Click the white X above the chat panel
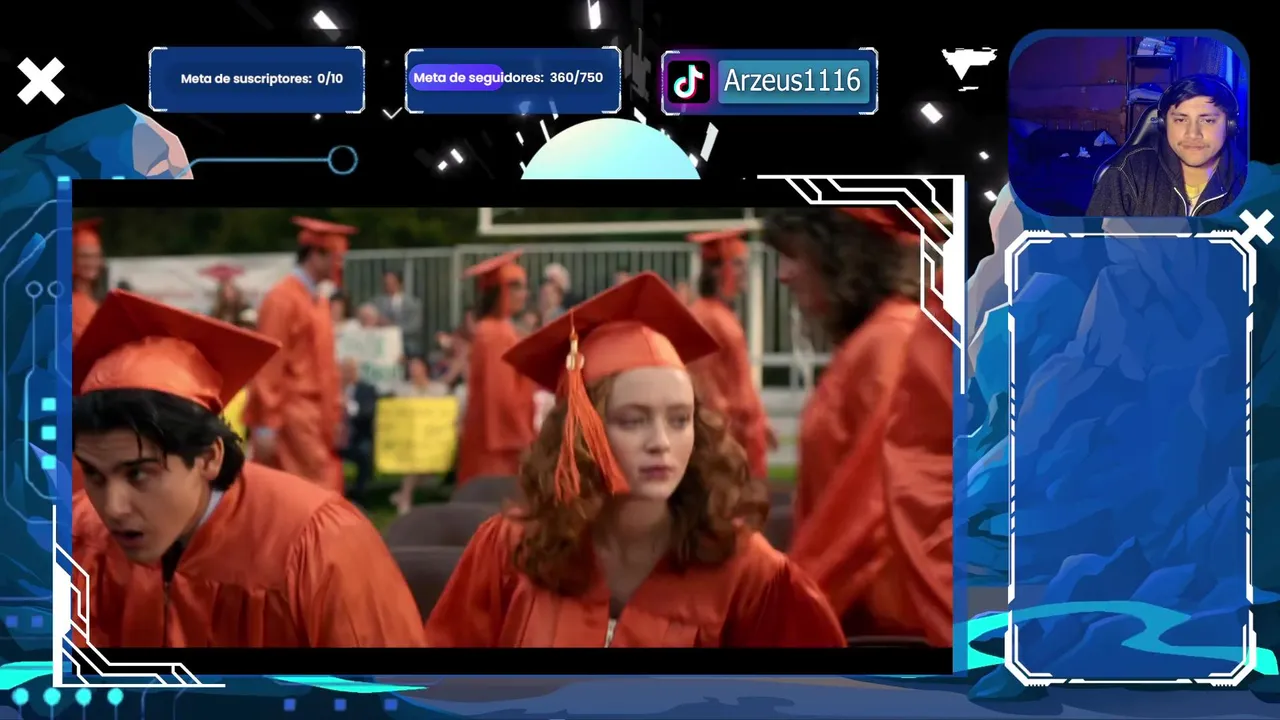Viewport: 1280px width, 720px height. point(1257,227)
